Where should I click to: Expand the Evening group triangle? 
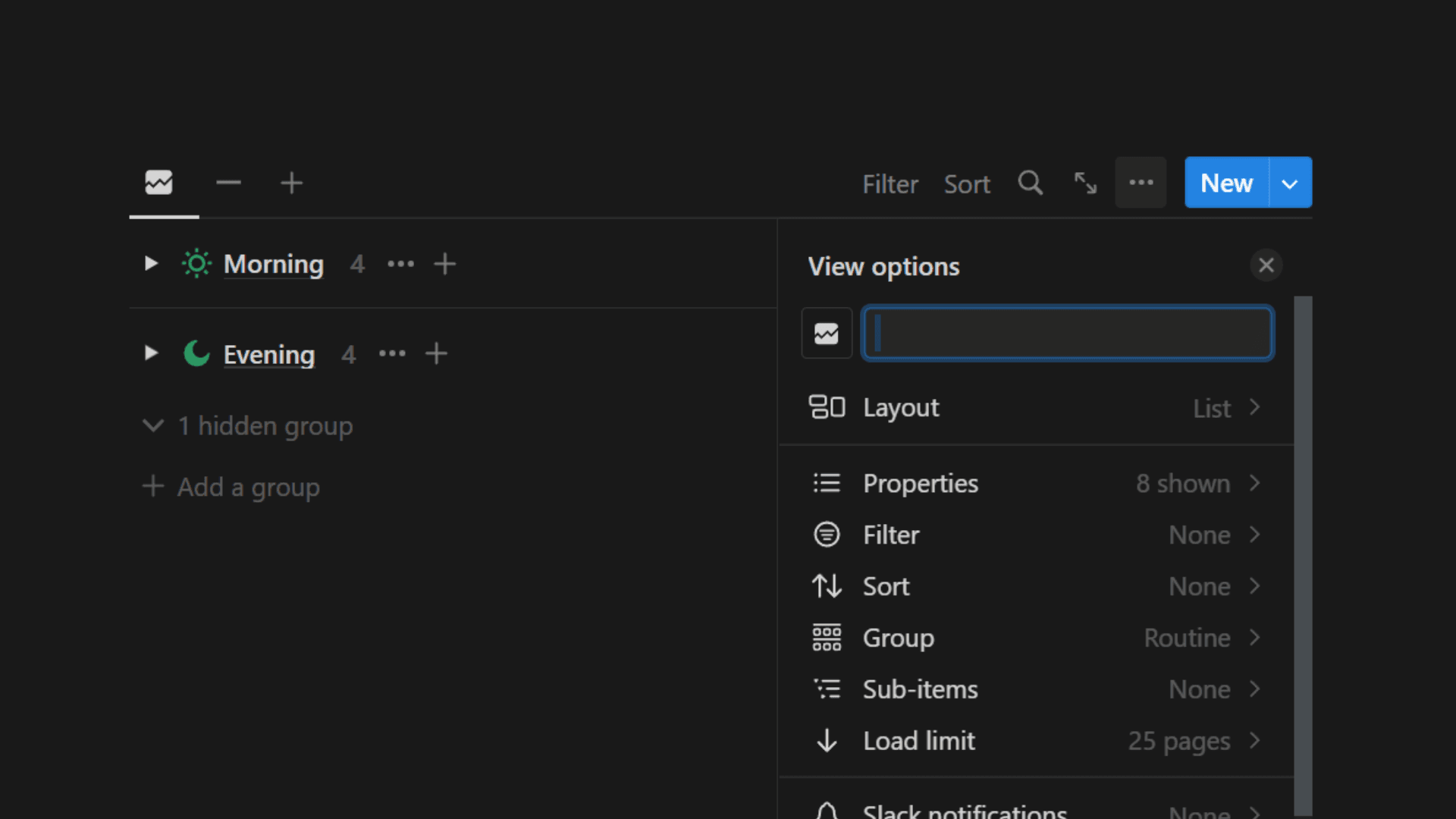(x=151, y=353)
